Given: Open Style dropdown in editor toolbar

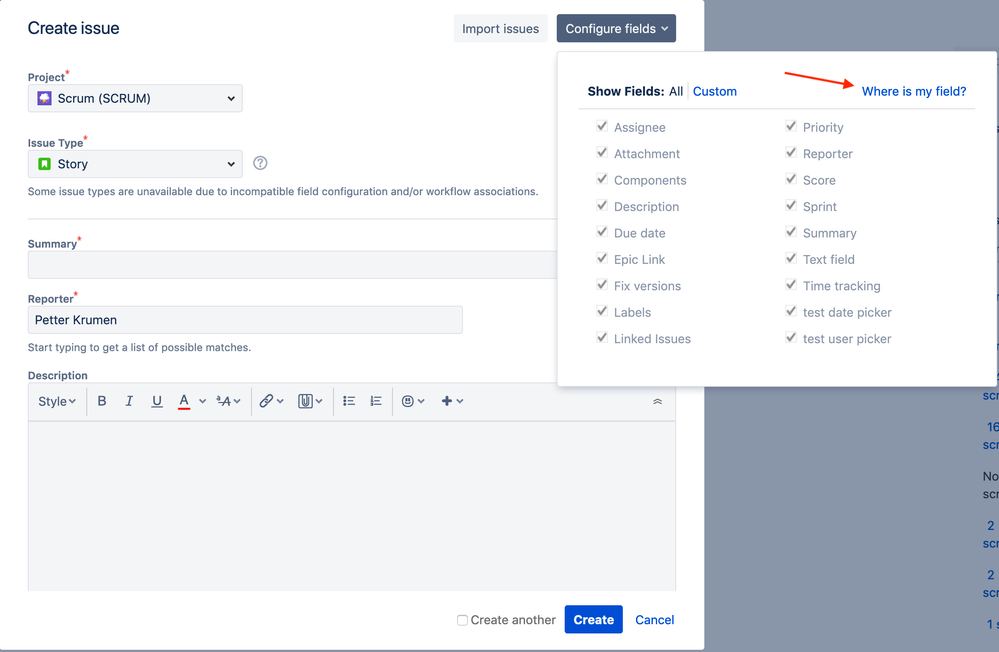Looking at the screenshot, I should tap(57, 401).
